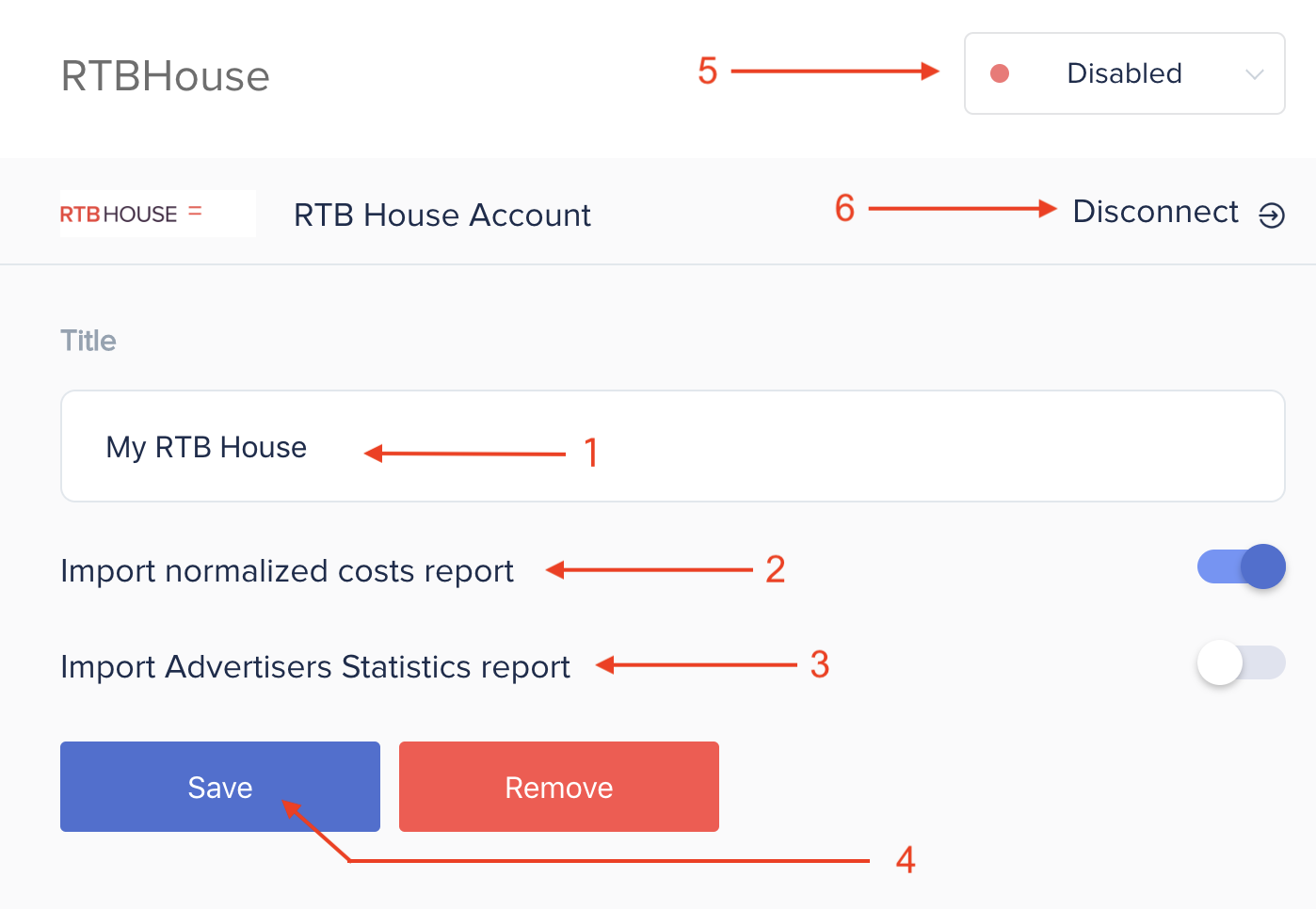Click Import normalized costs report label
The width and height of the screenshot is (1316, 909).
click(287, 571)
